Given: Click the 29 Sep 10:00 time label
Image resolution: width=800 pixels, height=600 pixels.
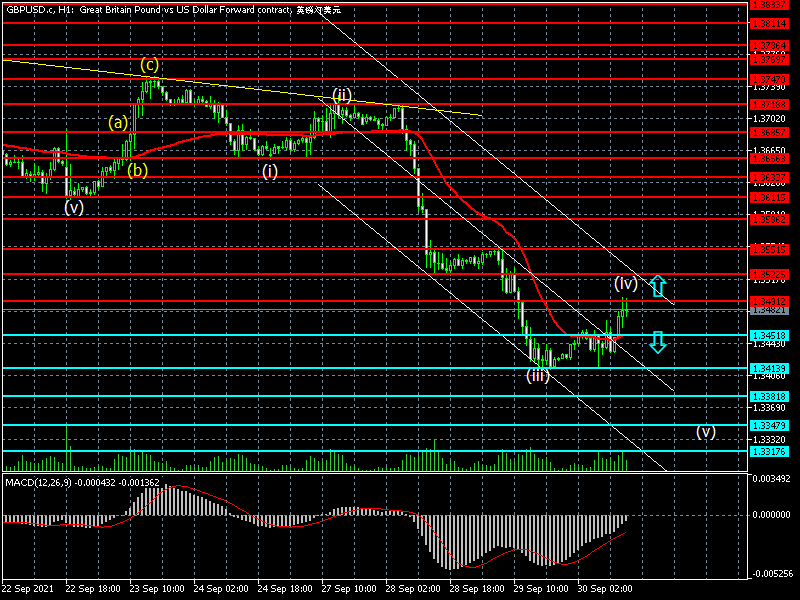Looking at the screenshot, I should (541, 589).
